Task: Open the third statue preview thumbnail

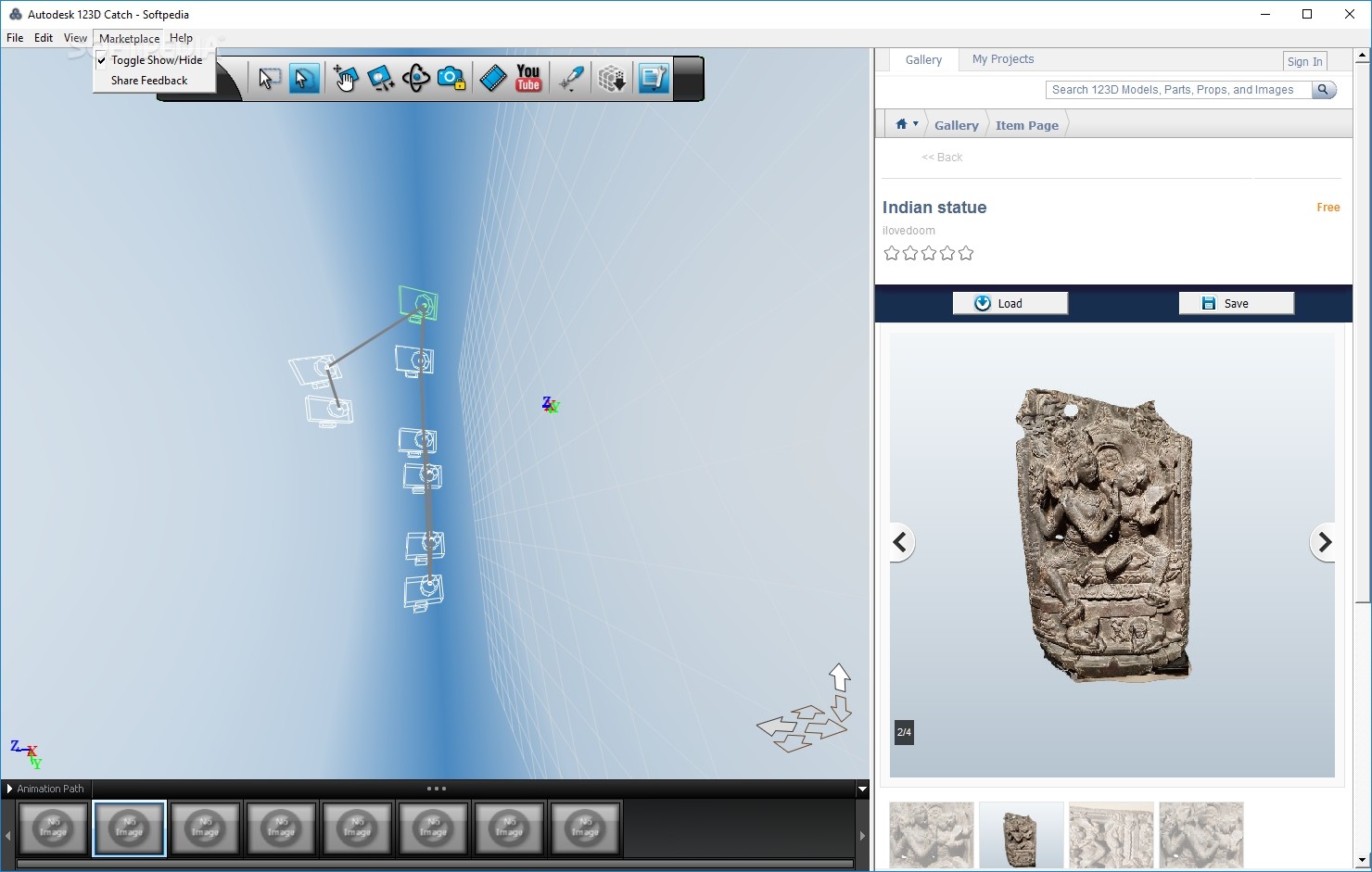Action: 1112,835
